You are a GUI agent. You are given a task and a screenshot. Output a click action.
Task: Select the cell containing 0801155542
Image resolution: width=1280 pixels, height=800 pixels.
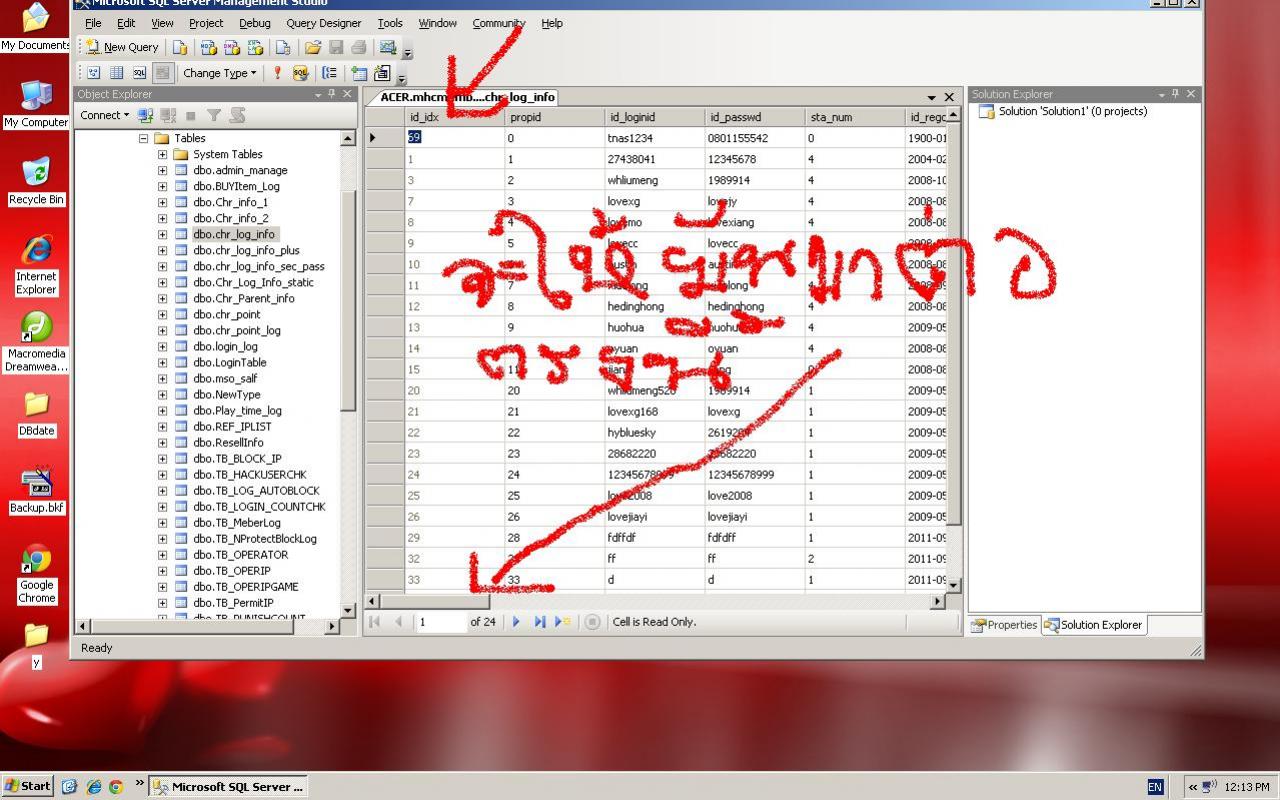click(755, 138)
